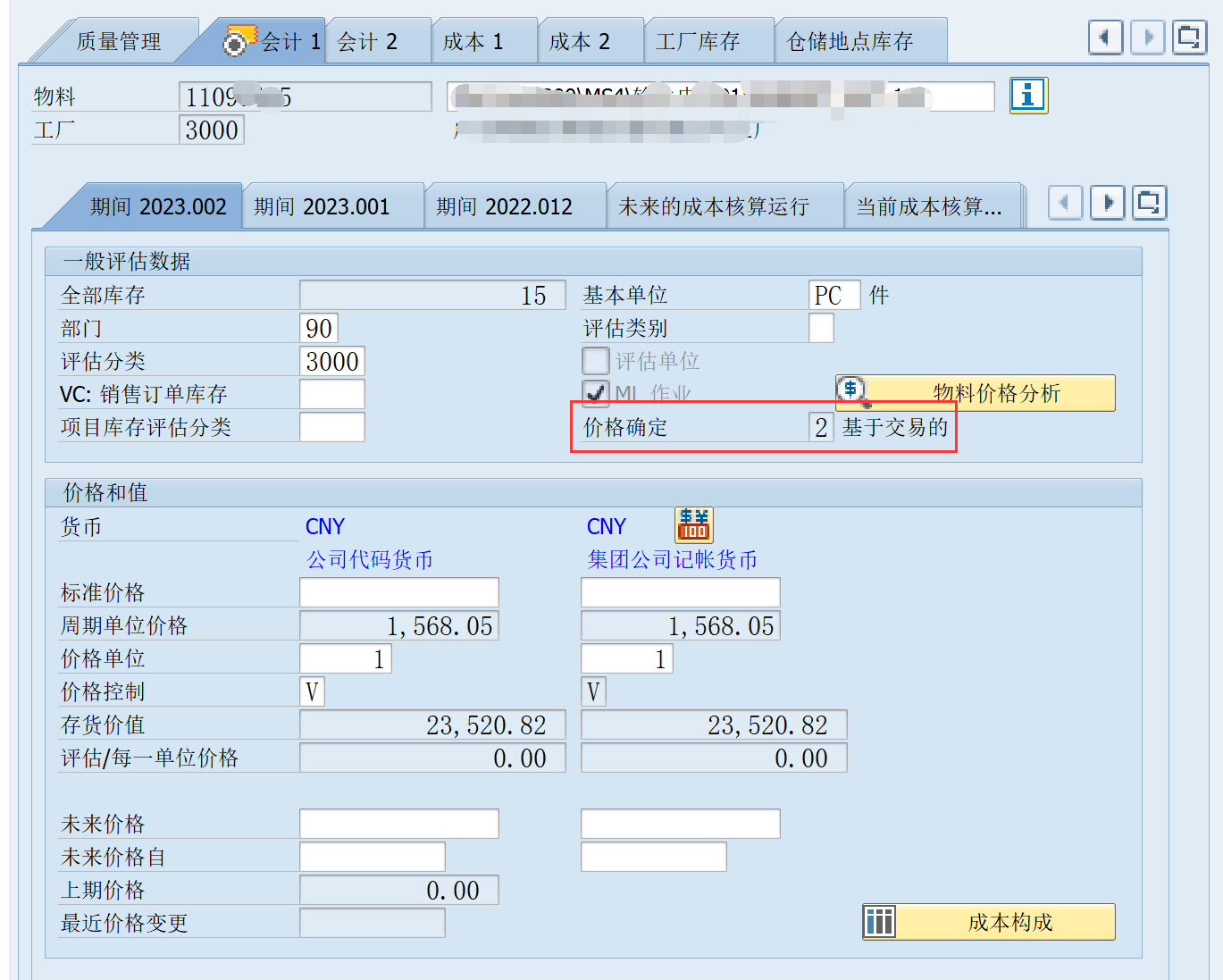
Task: Open top tab list overview icon
Action: pos(1189,38)
